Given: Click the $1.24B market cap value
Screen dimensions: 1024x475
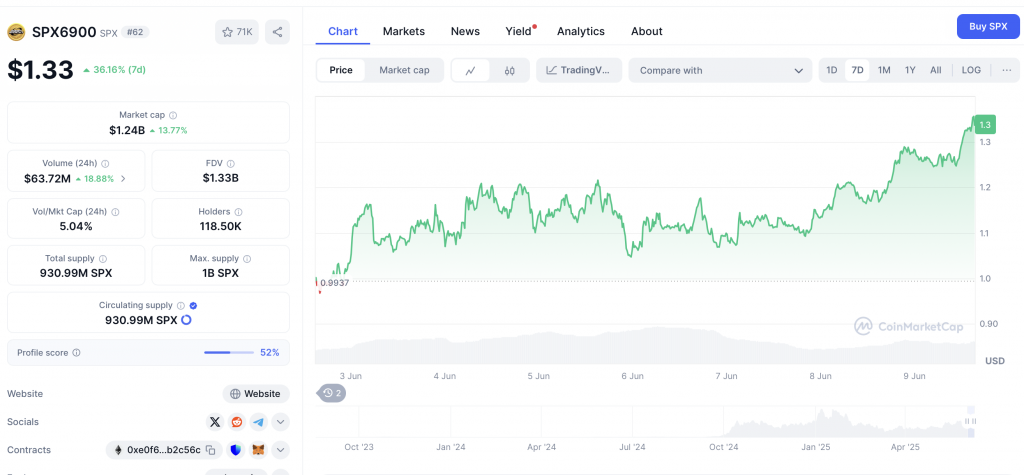Looking at the screenshot, I should (127, 130).
